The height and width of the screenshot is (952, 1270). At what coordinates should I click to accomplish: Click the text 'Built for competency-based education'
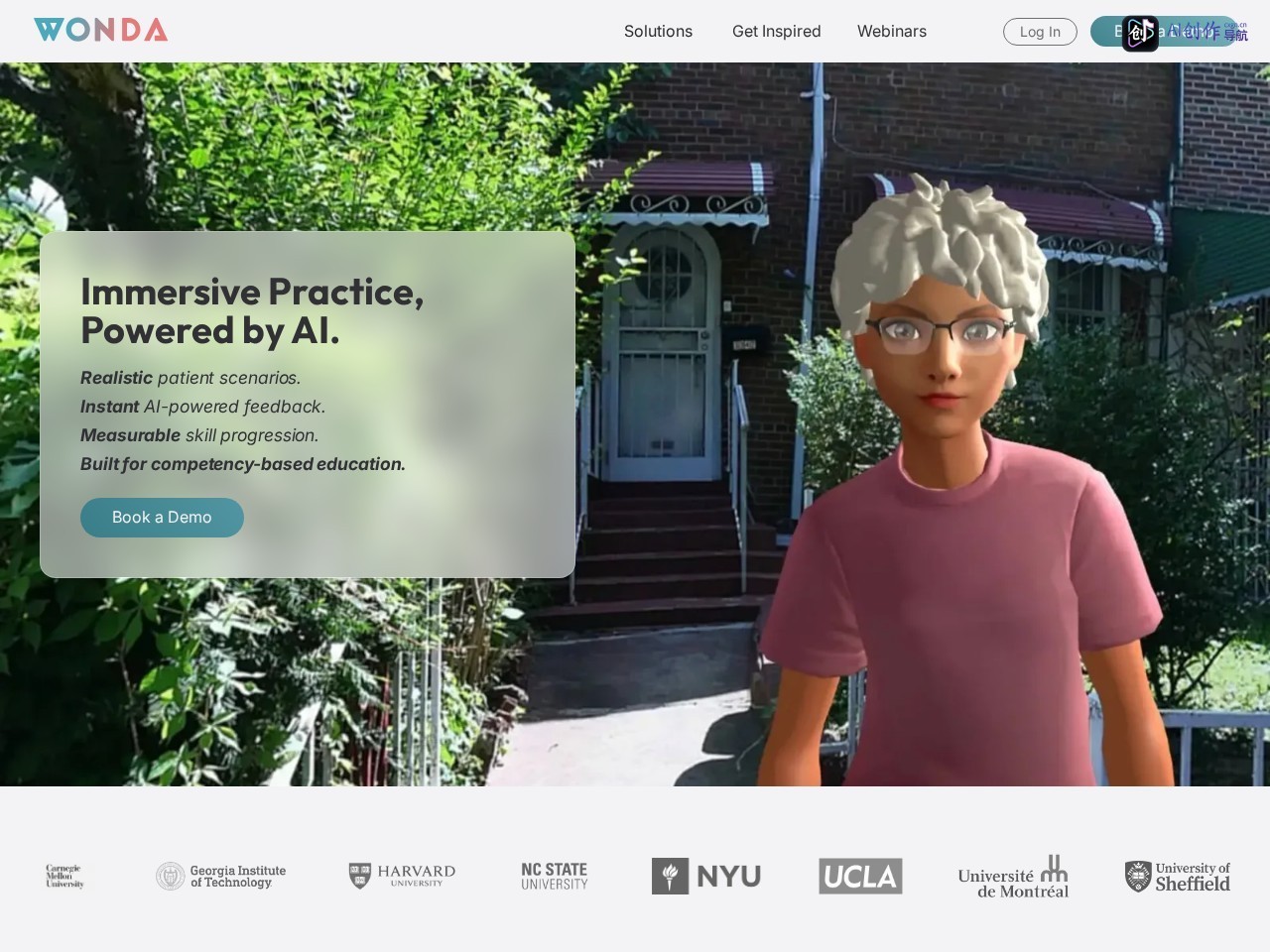(x=243, y=464)
